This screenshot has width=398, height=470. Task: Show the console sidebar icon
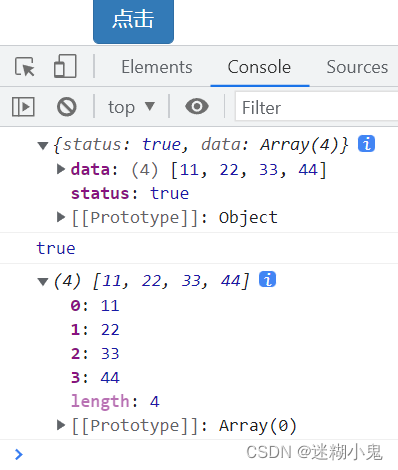pyautogui.click(x=23, y=107)
